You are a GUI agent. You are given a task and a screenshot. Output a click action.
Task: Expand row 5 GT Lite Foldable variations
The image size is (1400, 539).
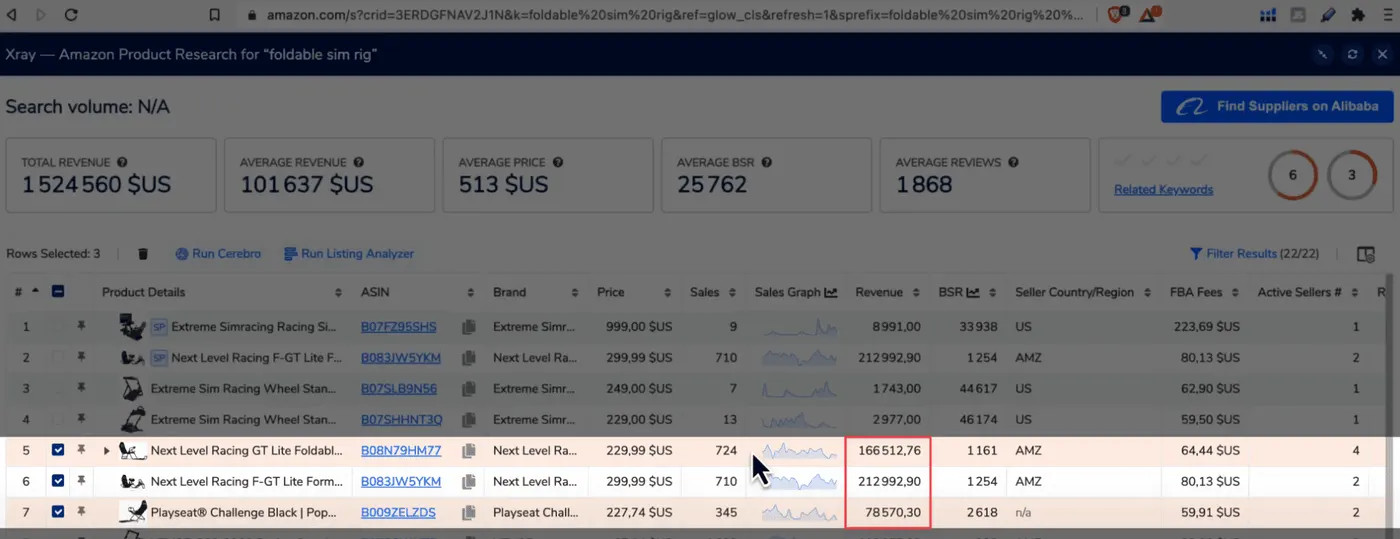[107, 451]
